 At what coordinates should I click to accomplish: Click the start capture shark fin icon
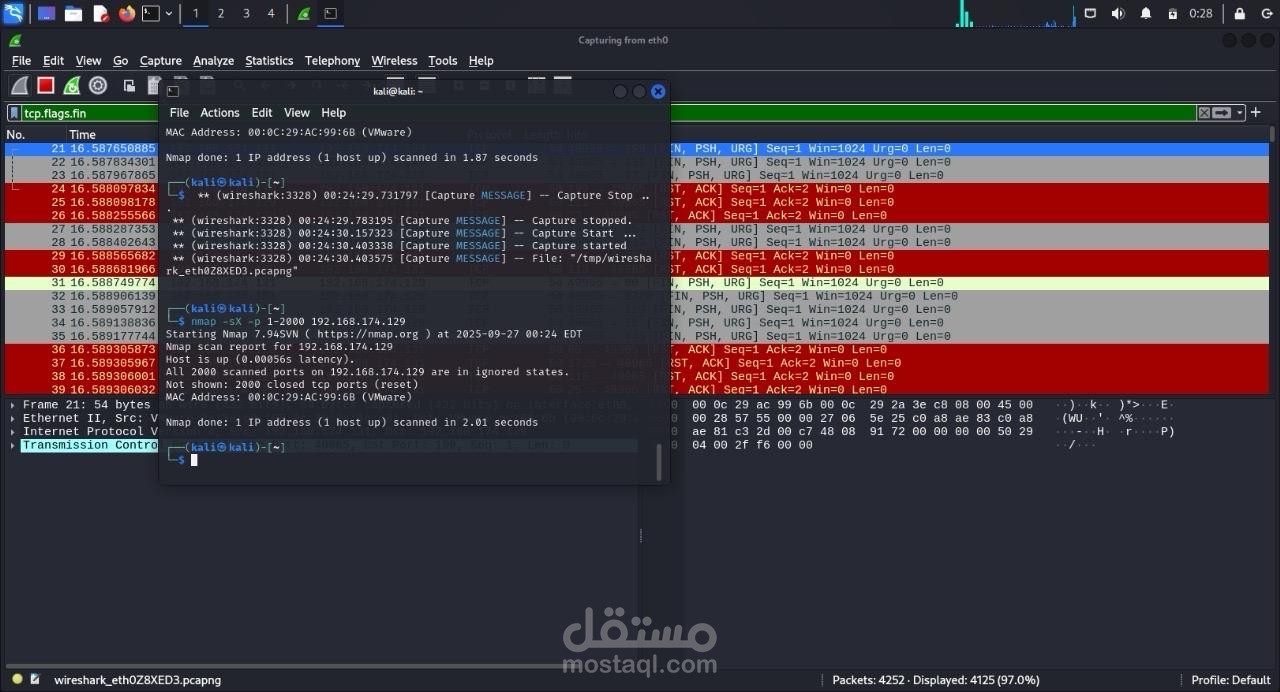point(19,85)
